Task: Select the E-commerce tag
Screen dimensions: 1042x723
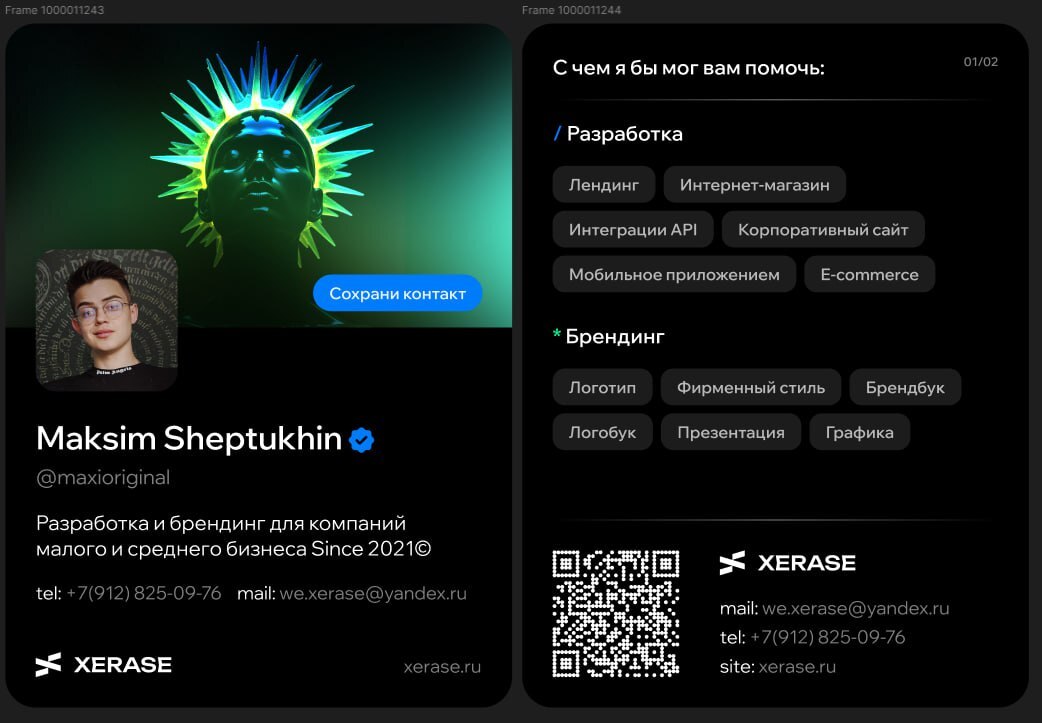Action: (x=869, y=274)
